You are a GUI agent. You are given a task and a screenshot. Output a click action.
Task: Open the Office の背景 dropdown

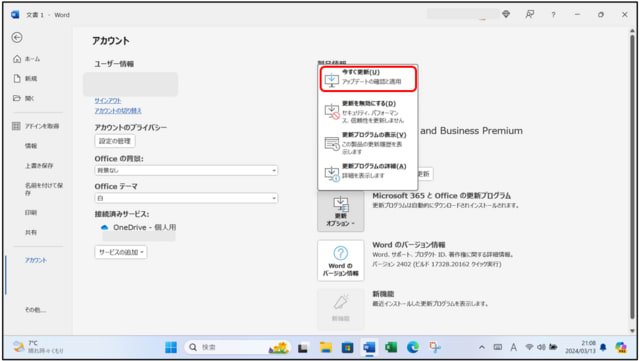pos(186,170)
